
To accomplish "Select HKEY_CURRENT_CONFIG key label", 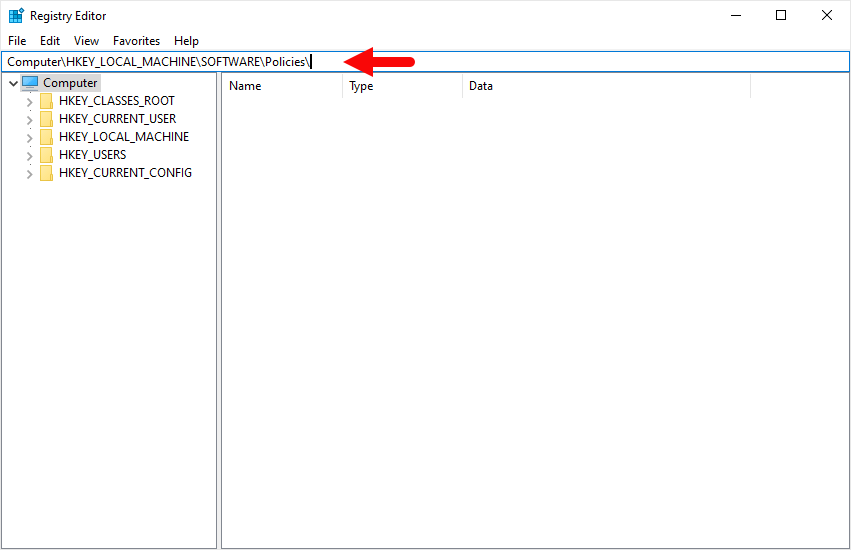I will pos(125,173).
